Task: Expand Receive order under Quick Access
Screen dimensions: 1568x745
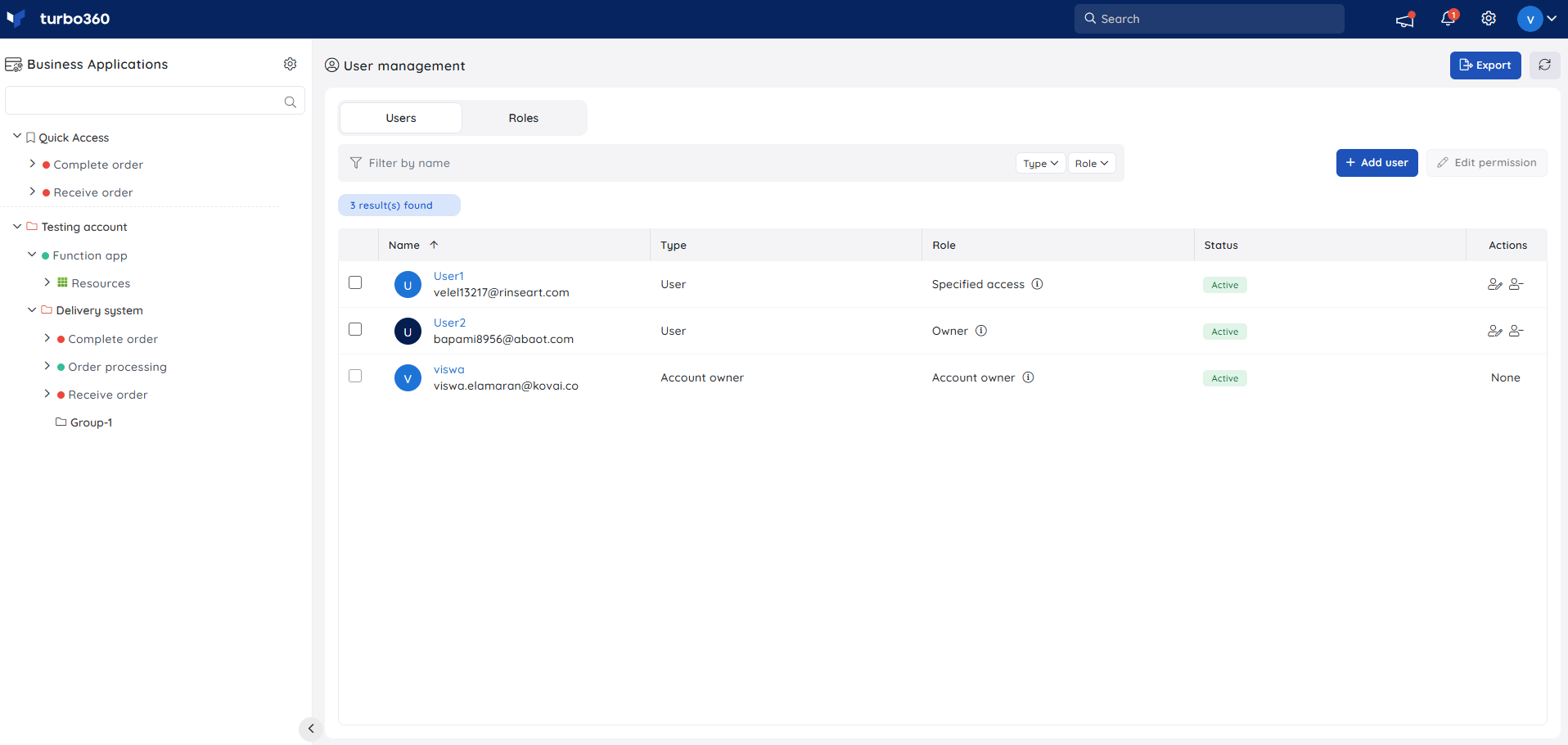Action: (x=33, y=192)
